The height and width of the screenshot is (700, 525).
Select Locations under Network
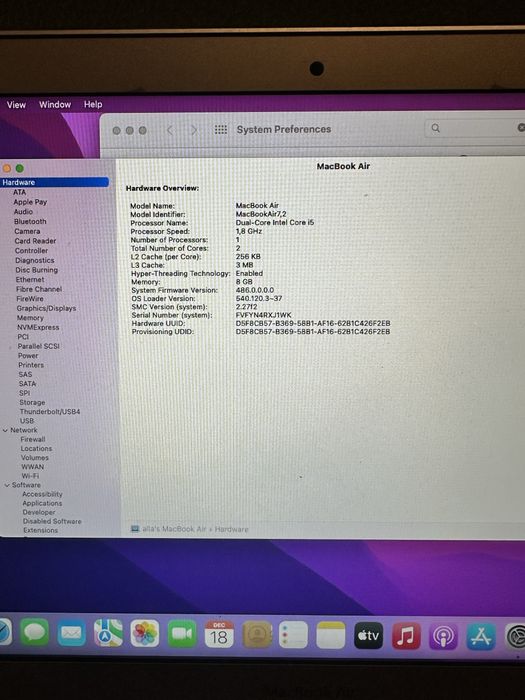click(x=36, y=449)
